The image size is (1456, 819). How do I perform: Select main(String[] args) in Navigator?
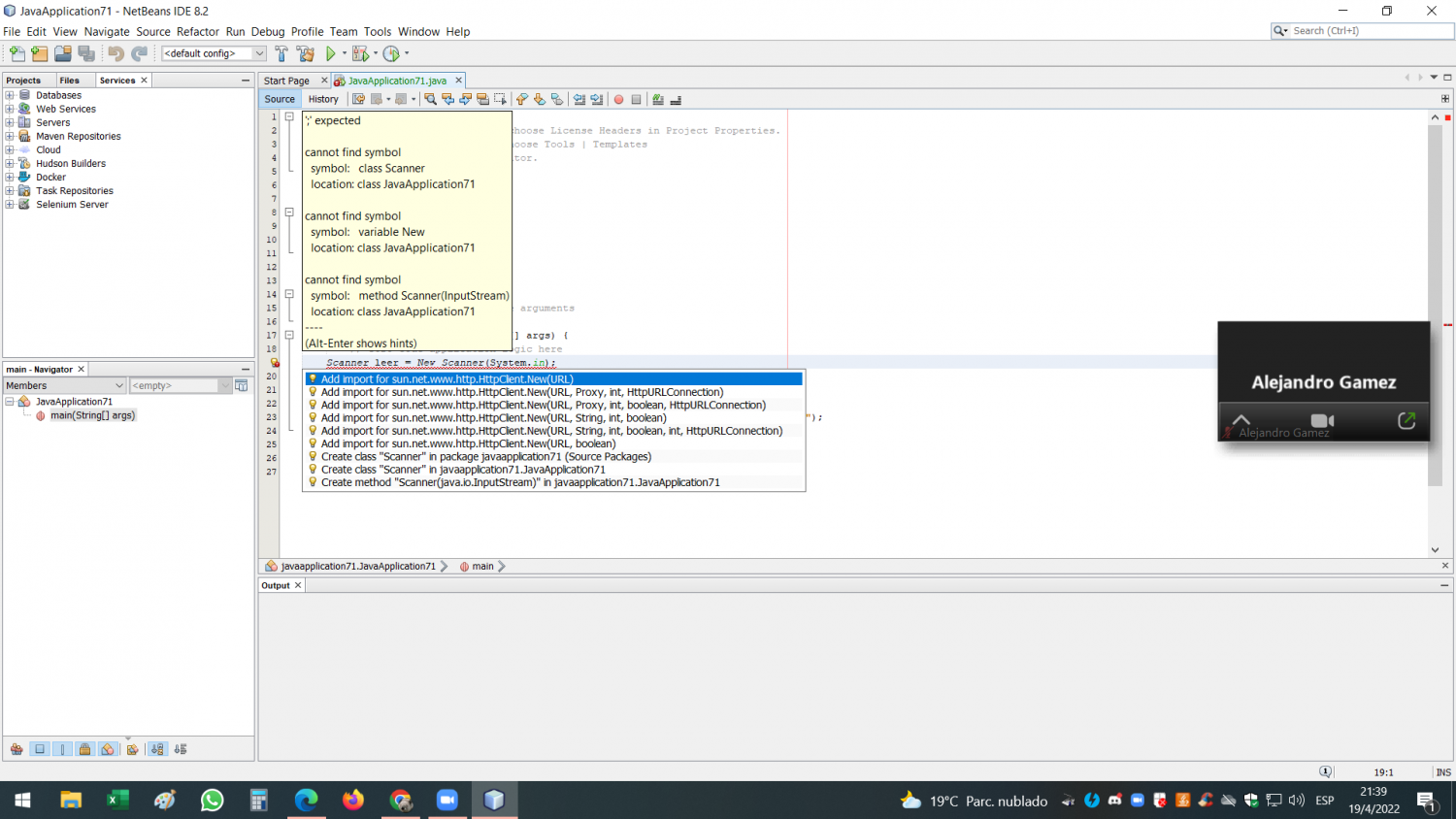tap(92, 415)
